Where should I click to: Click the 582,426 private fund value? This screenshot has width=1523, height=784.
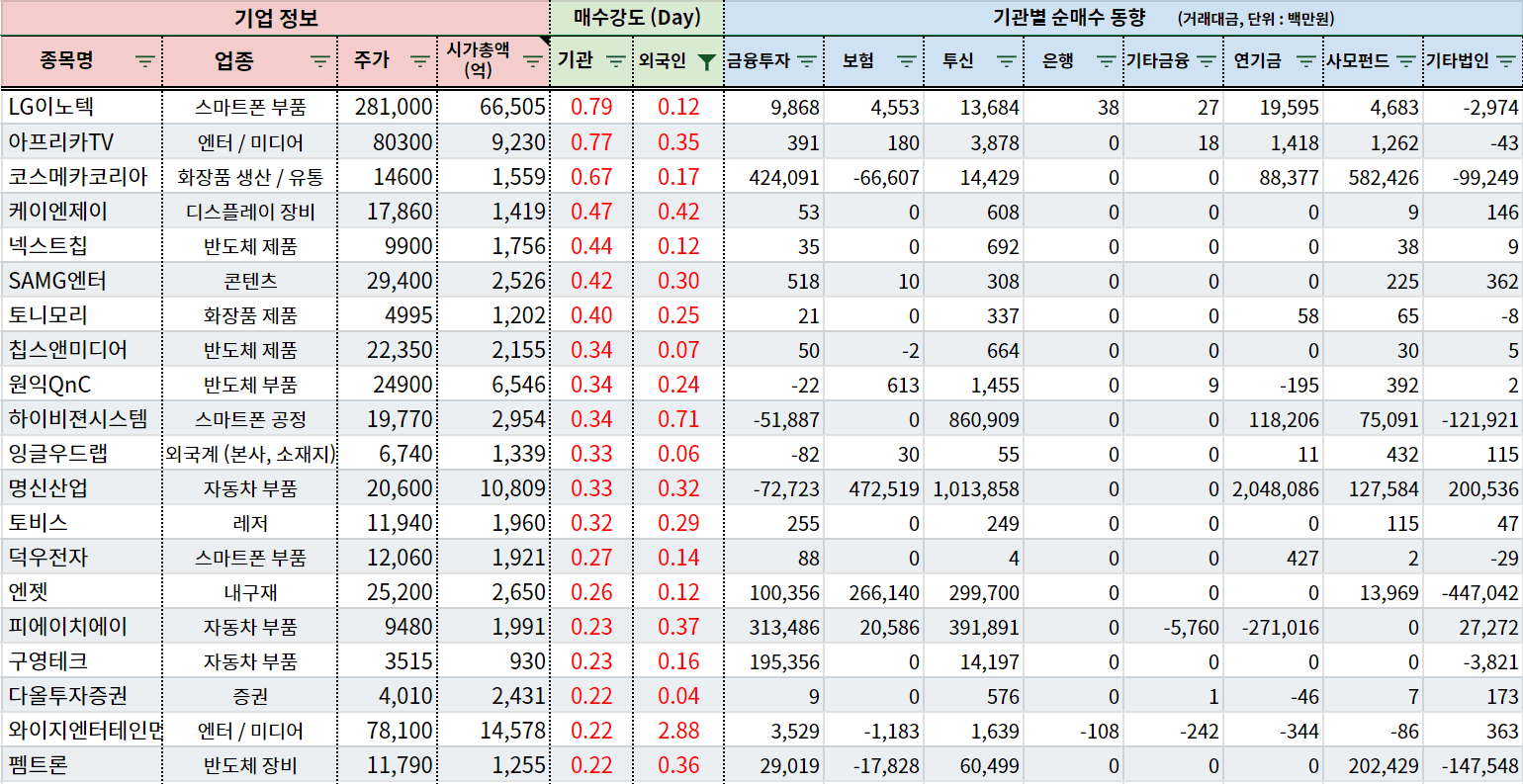coord(1374,177)
